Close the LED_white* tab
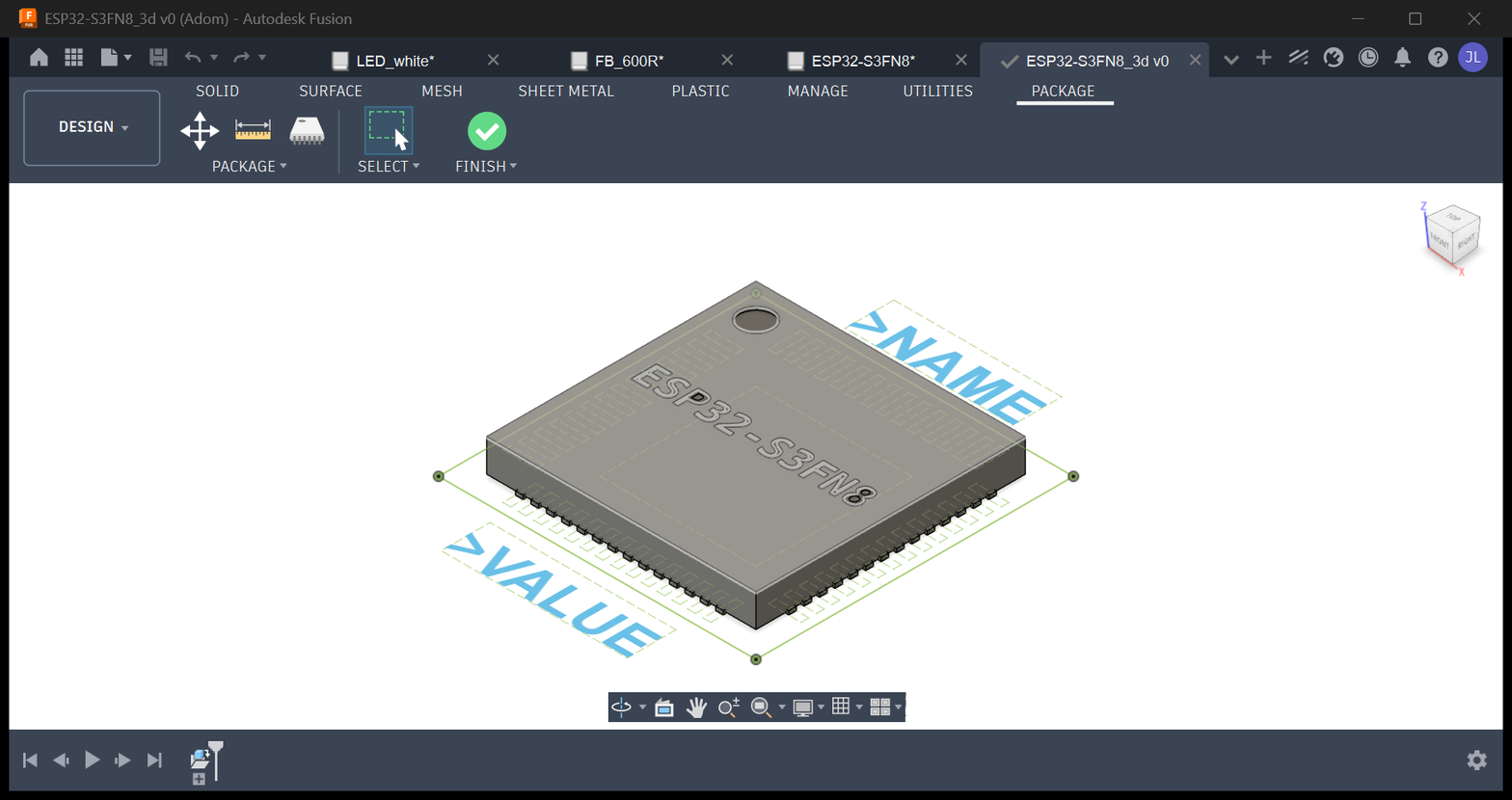This screenshot has width=1512, height=800. [493, 60]
